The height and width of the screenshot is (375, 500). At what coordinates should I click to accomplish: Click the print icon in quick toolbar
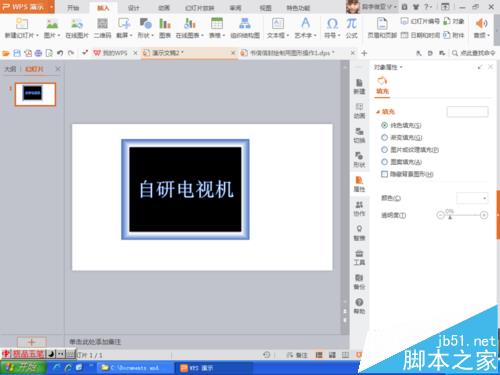[38, 53]
